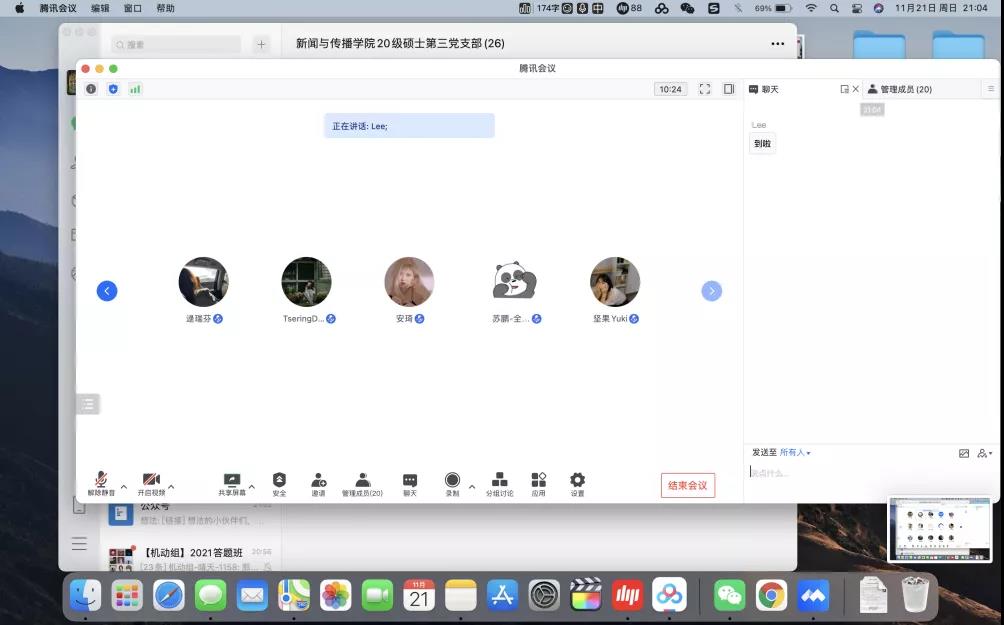Open Wi-Fi status in menu bar
This screenshot has height=625, width=1004.
pyautogui.click(x=811, y=8)
